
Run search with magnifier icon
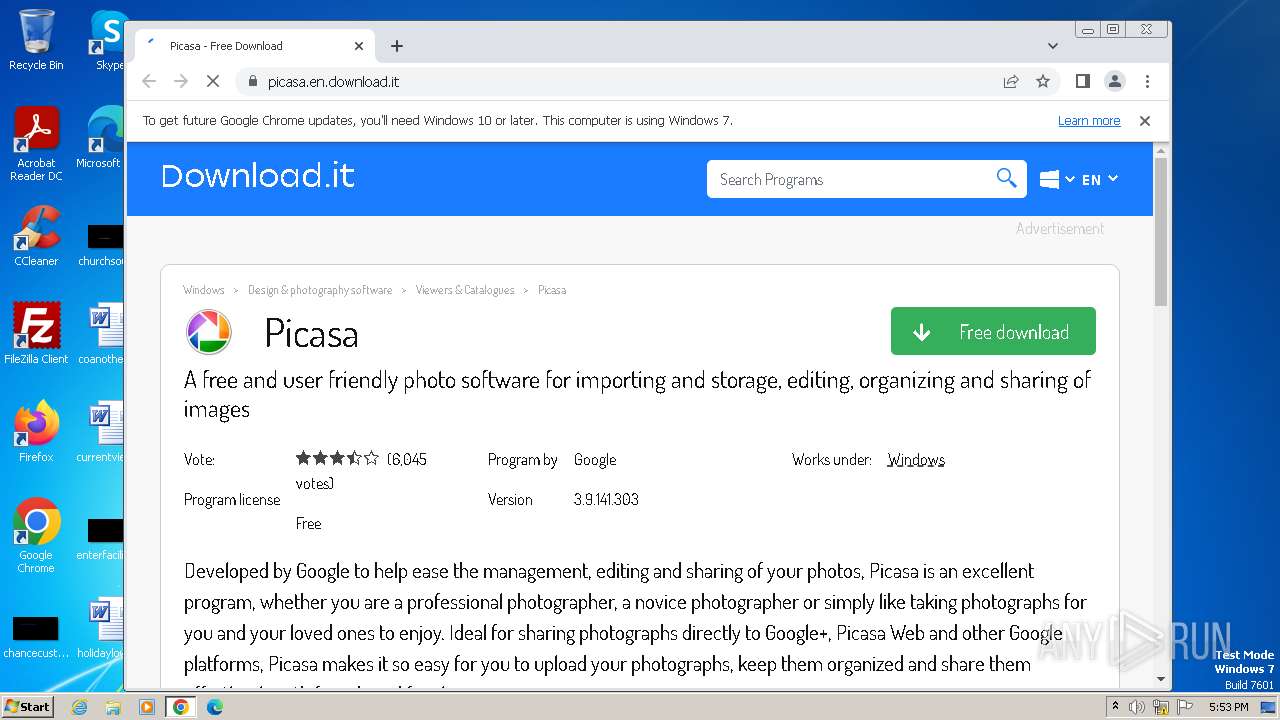1006,178
